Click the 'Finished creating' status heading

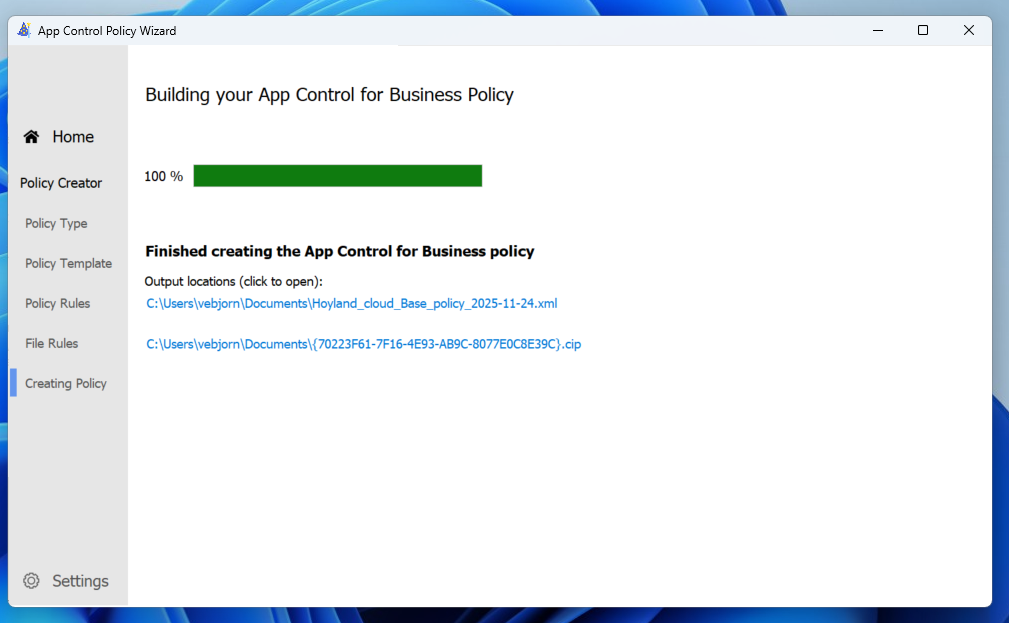point(339,251)
